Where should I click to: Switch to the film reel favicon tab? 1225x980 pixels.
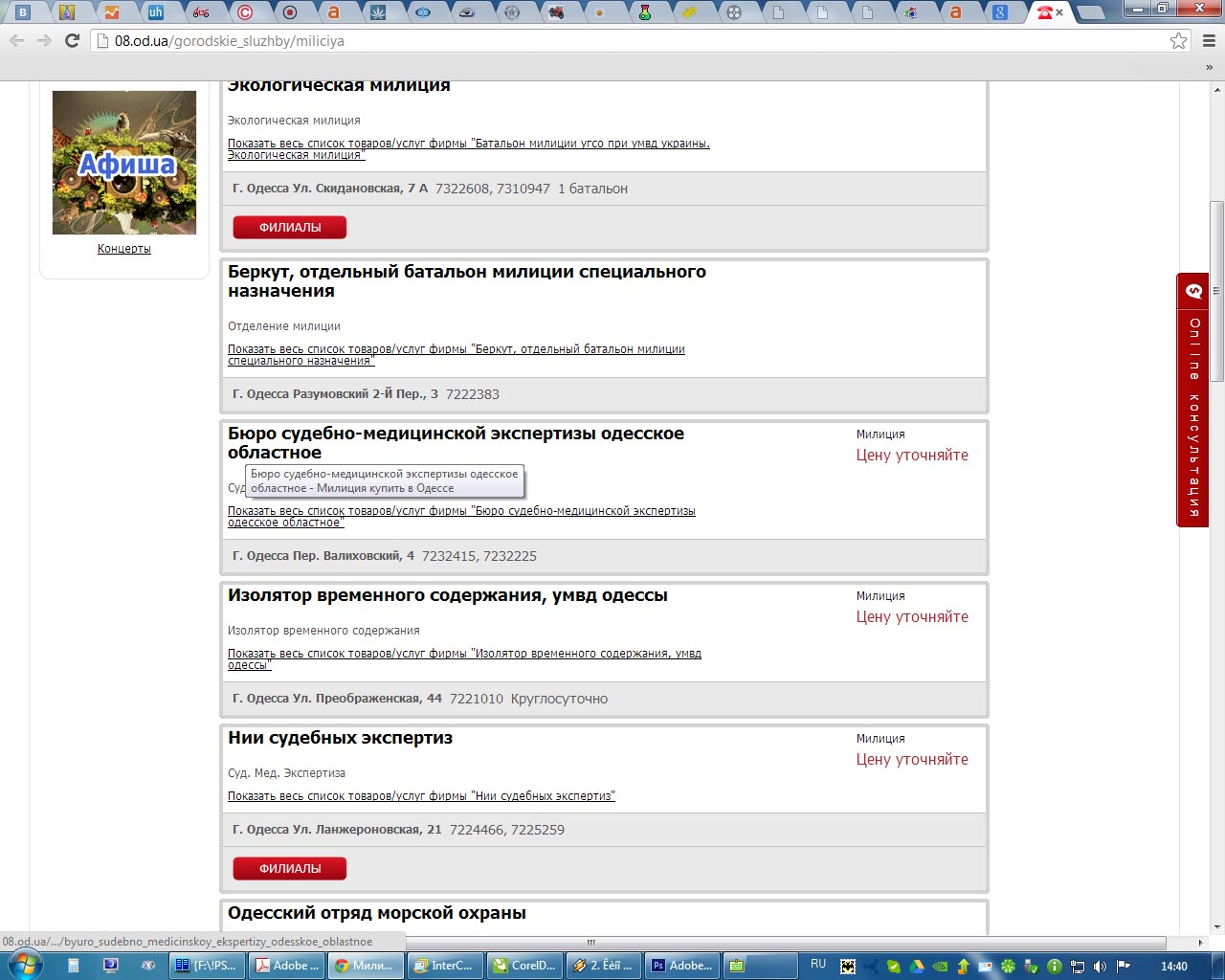(734, 12)
